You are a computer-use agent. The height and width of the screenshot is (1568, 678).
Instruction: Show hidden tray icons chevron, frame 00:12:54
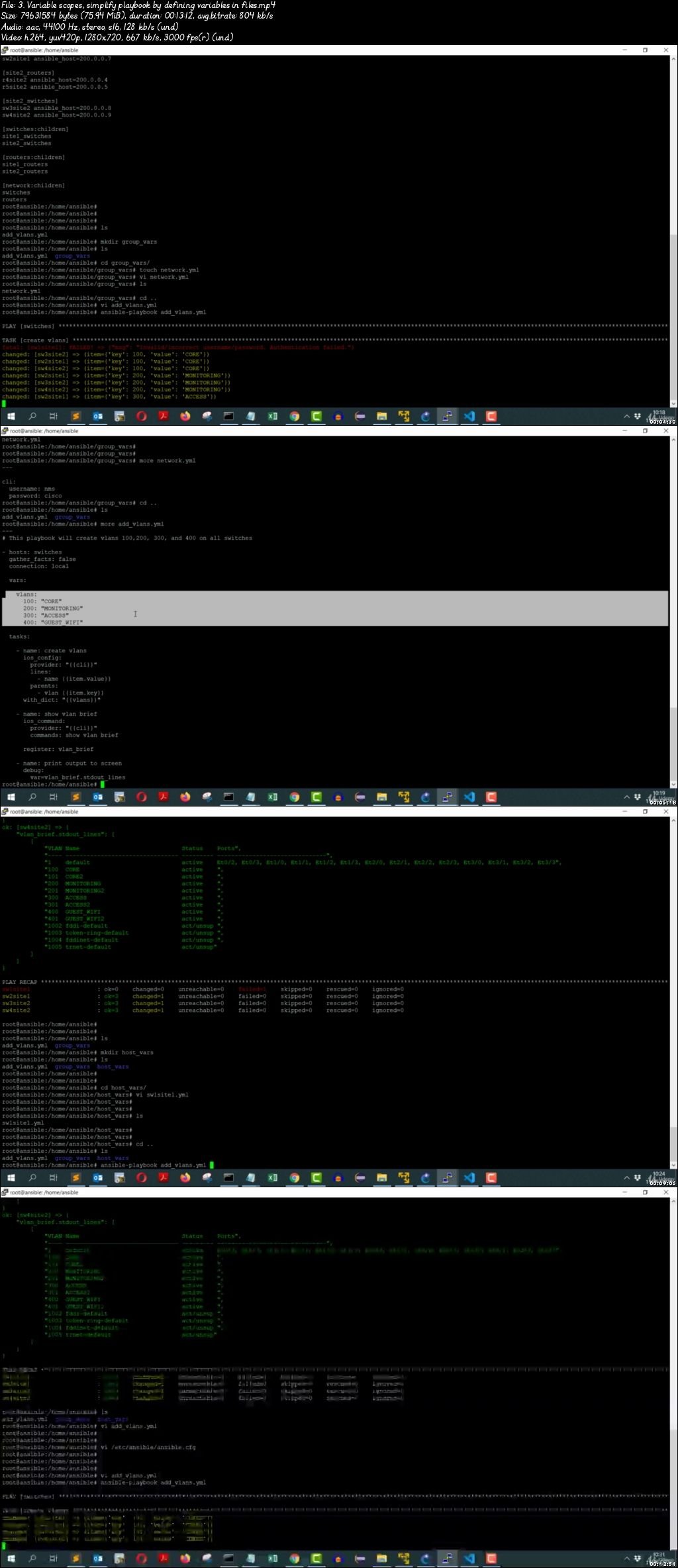[626, 1559]
